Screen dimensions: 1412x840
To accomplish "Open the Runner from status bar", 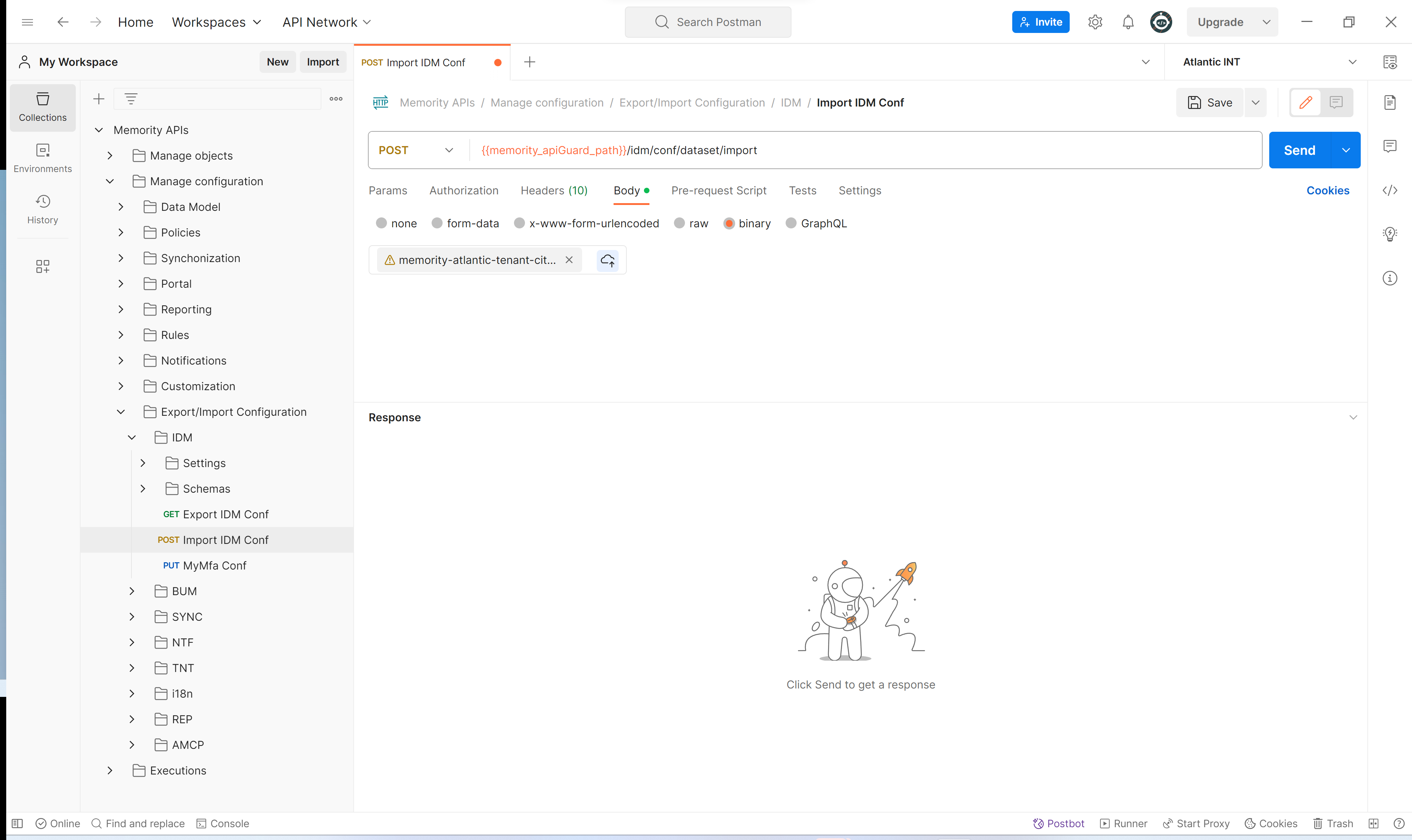I will click(1123, 824).
